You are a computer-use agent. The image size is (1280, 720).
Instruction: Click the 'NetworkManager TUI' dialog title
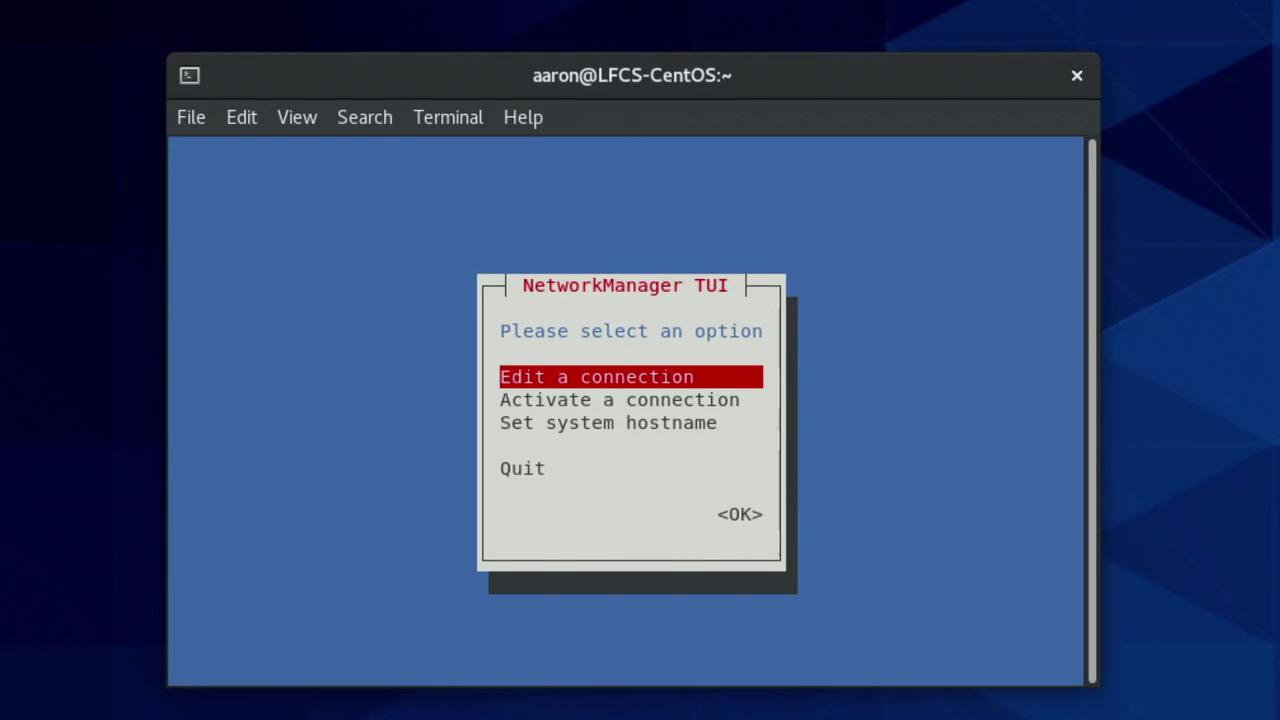[x=625, y=285]
